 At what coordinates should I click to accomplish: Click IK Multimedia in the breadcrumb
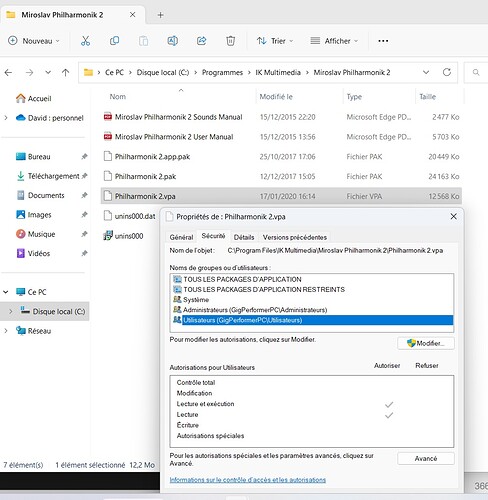(278, 72)
